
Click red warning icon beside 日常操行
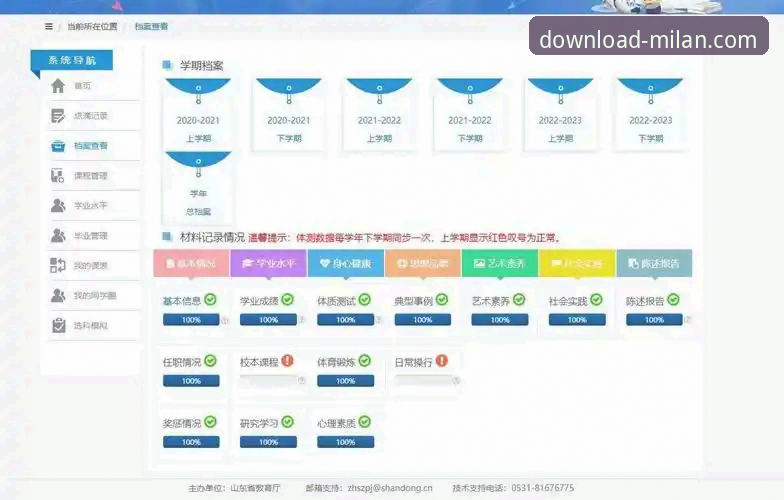(442, 360)
